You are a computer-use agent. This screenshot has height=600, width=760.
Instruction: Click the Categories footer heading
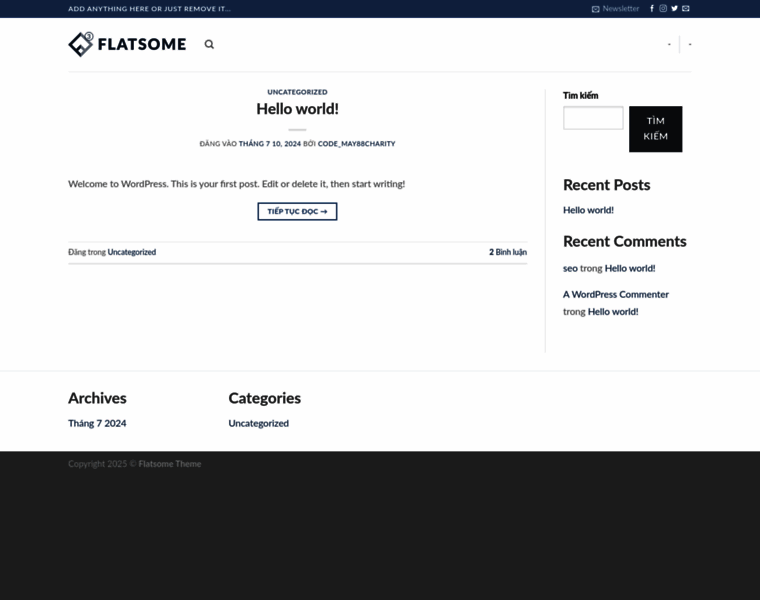(265, 398)
